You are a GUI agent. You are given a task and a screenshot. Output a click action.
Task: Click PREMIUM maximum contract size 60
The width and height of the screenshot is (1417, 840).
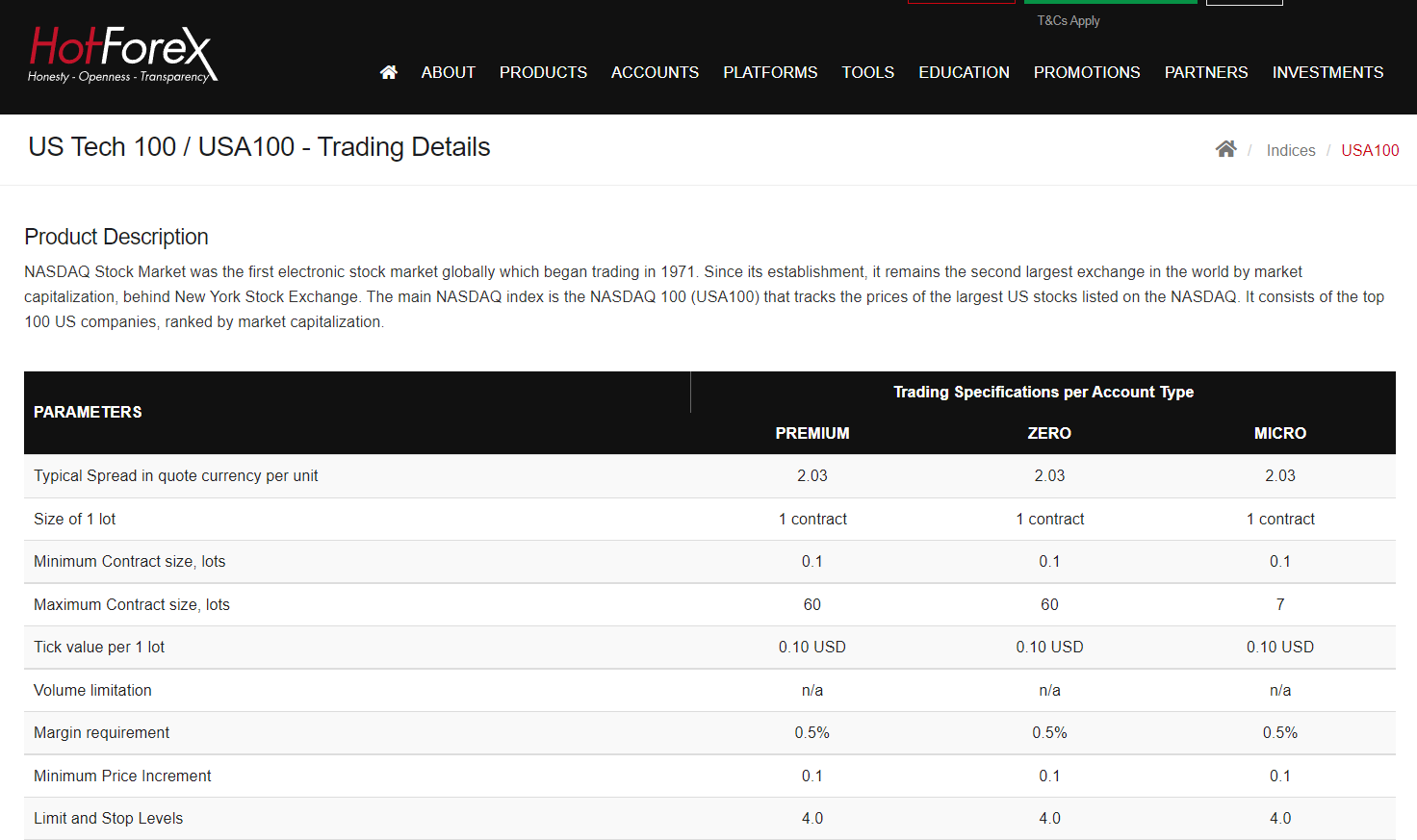[x=812, y=604]
